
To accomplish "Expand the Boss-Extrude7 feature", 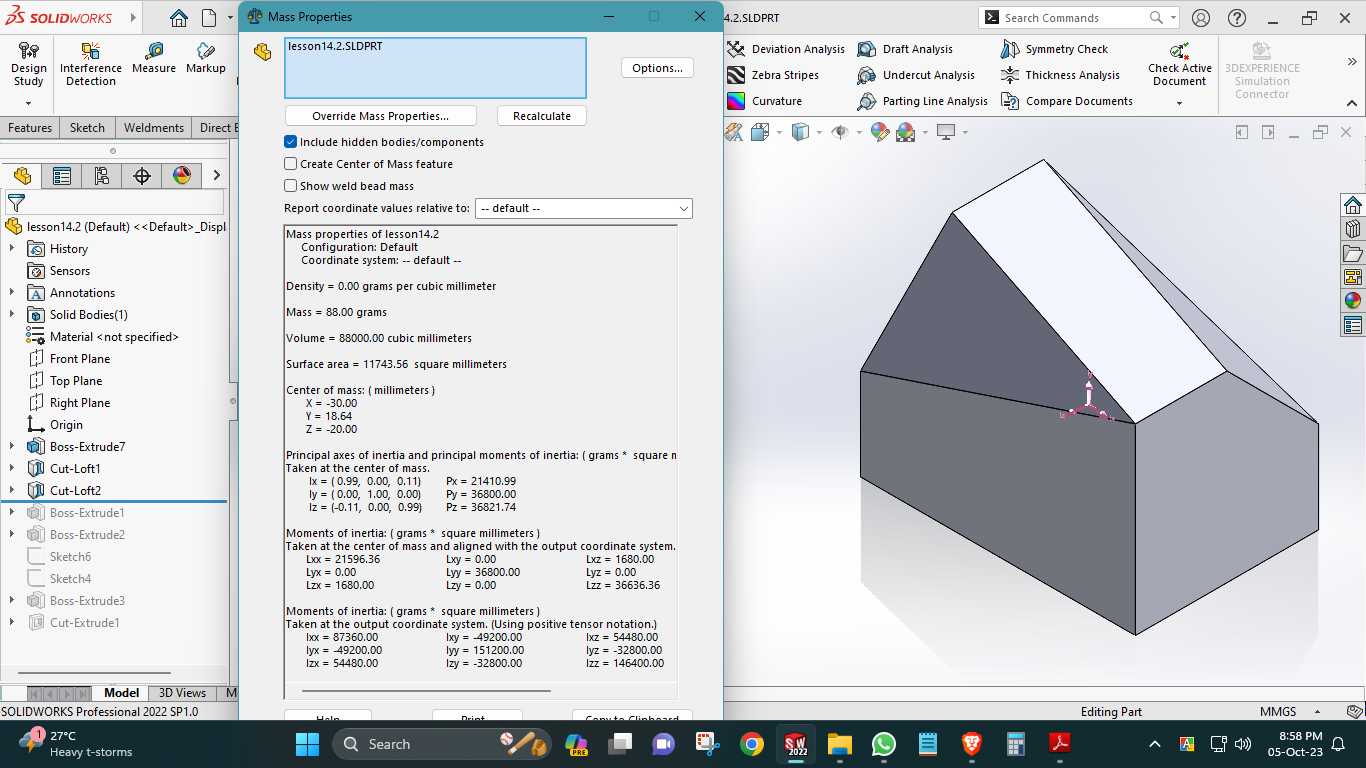I will (x=12, y=447).
